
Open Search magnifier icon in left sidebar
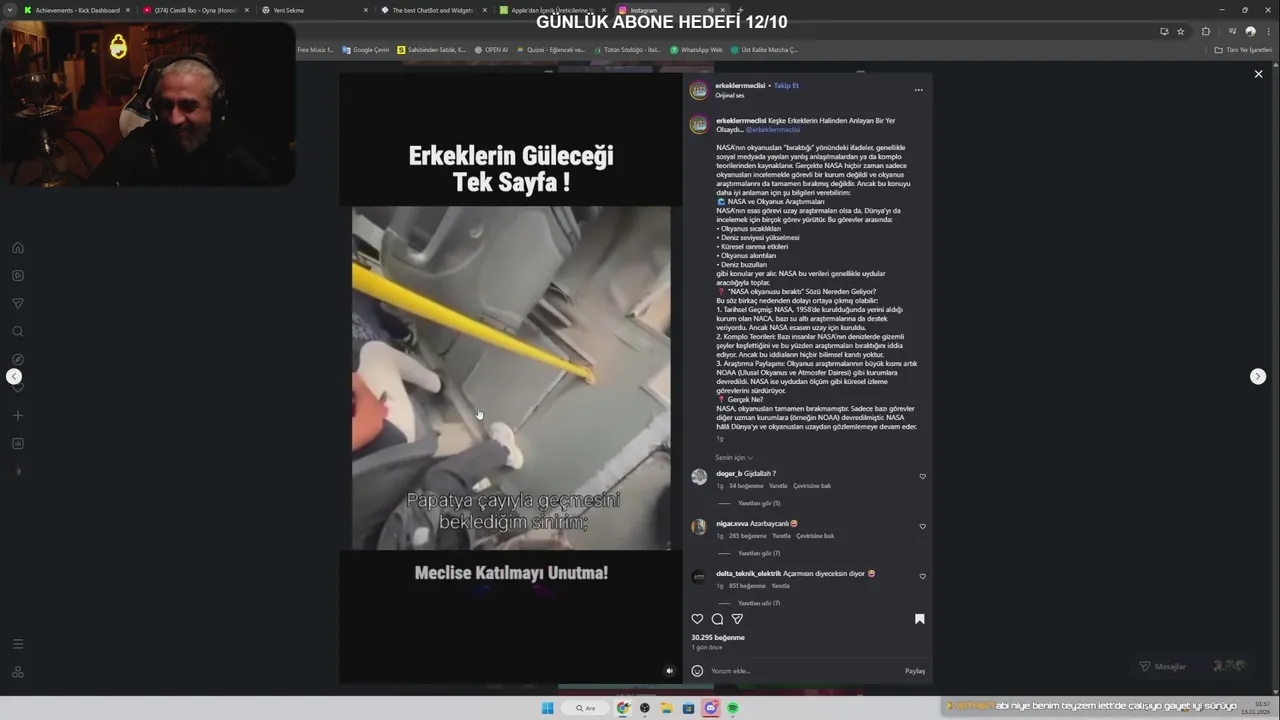(x=18, y=331)
